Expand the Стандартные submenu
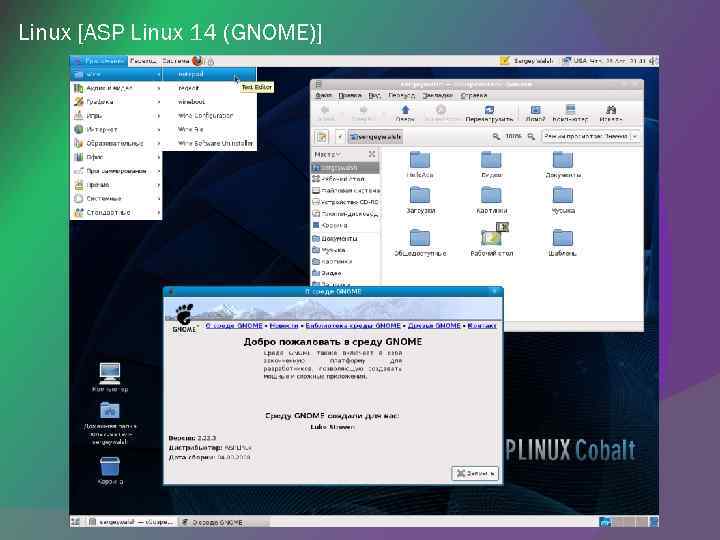Image resolution: width=720 pixels, height=540 pixels. point(116,212)
